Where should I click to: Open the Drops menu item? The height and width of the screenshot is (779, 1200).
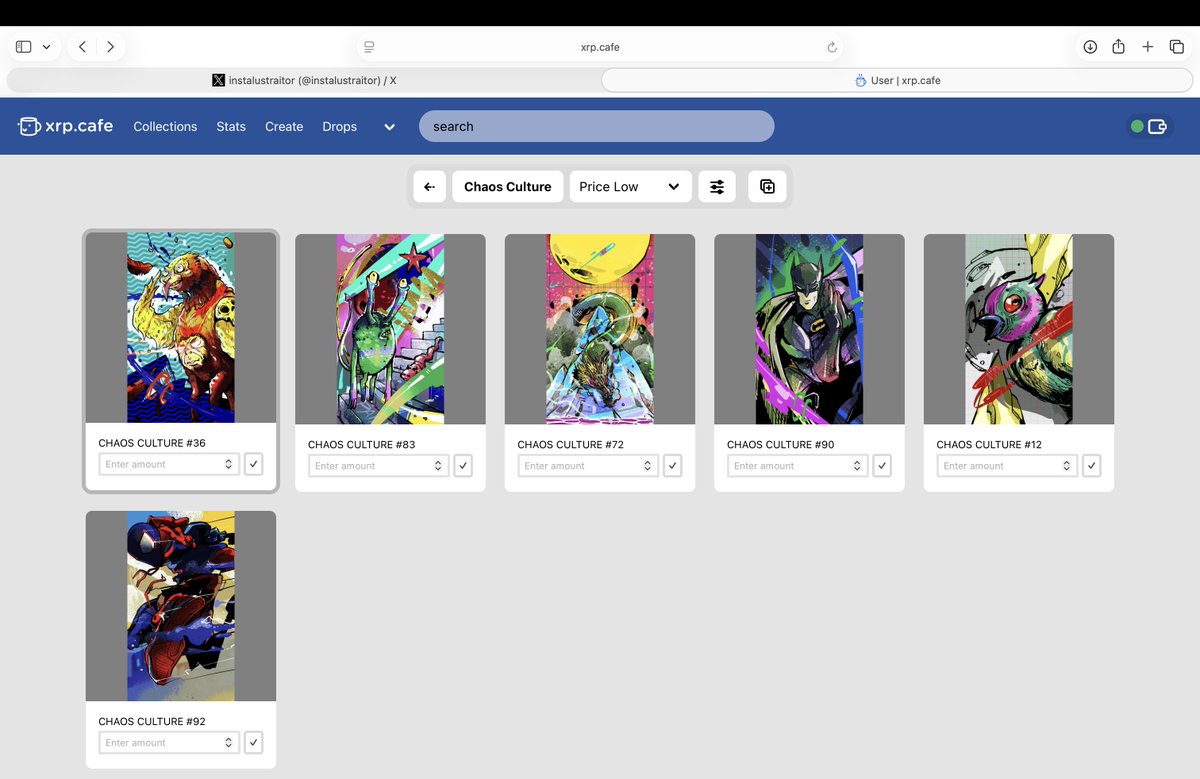click(x=340, y=127)
